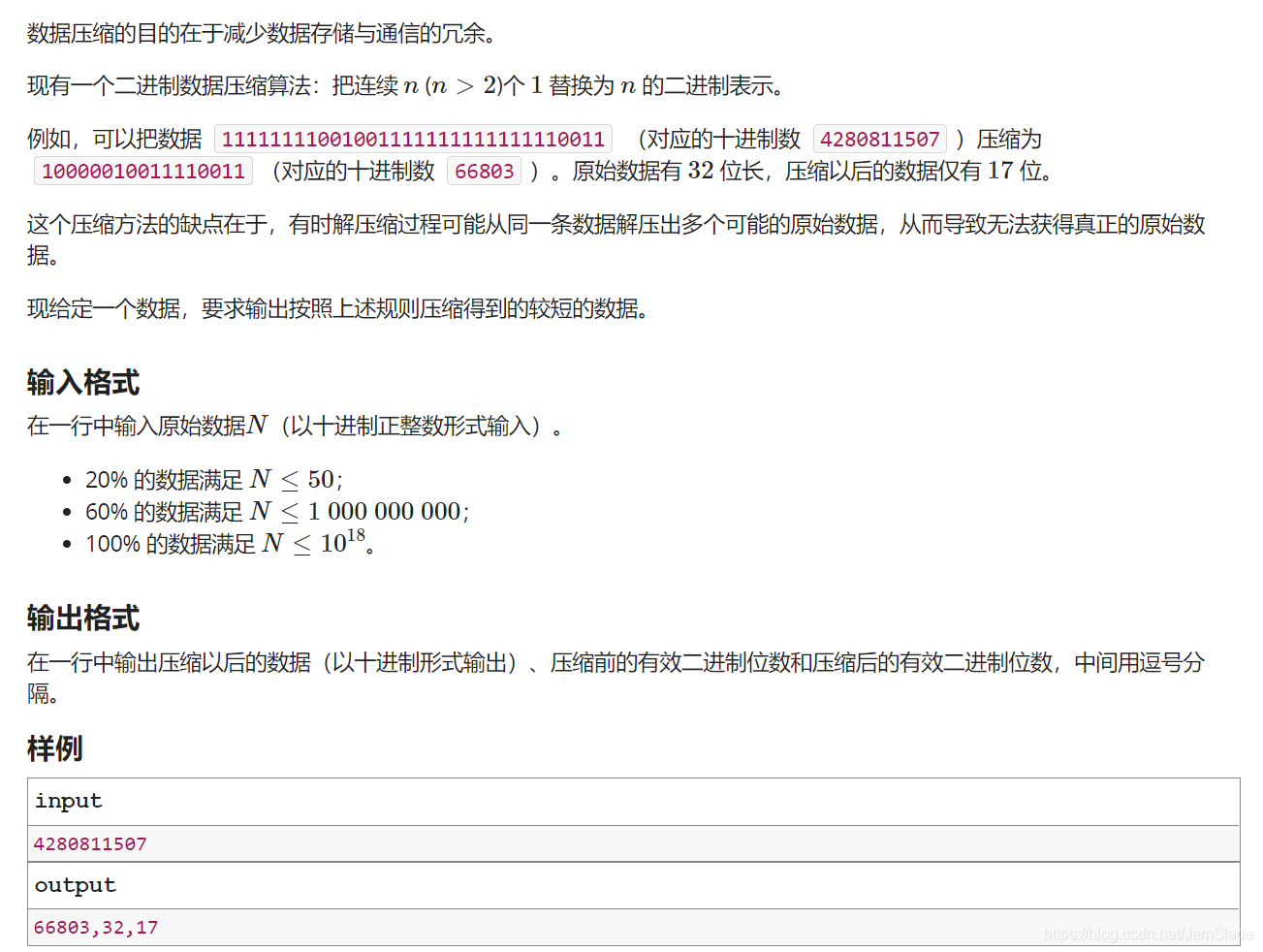Viewport: 1263px width, 952px height.
Task: Click the output label in the sample table
Action: (x=75, y=884)
